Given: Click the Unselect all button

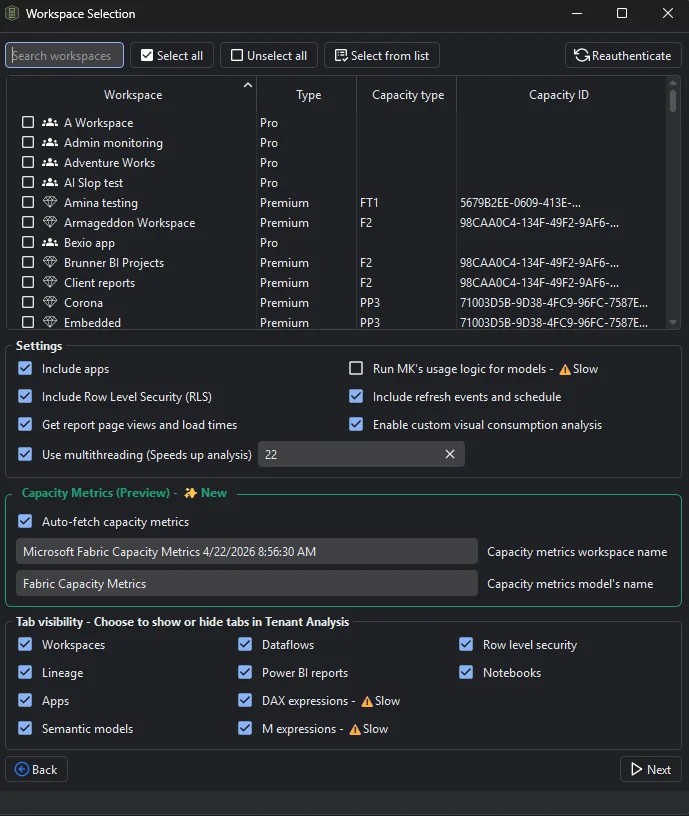Looking at the screenshot, I should click(269, 55).
